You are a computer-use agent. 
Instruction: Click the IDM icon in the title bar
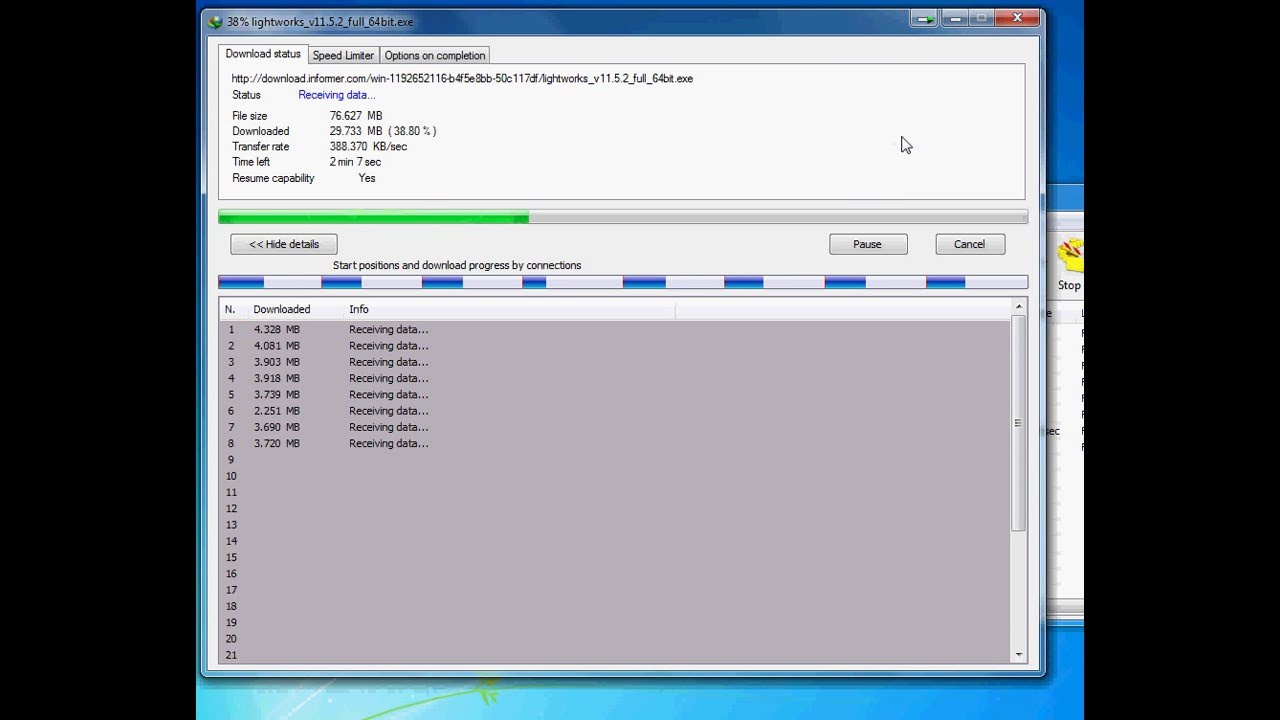point(215,21)
